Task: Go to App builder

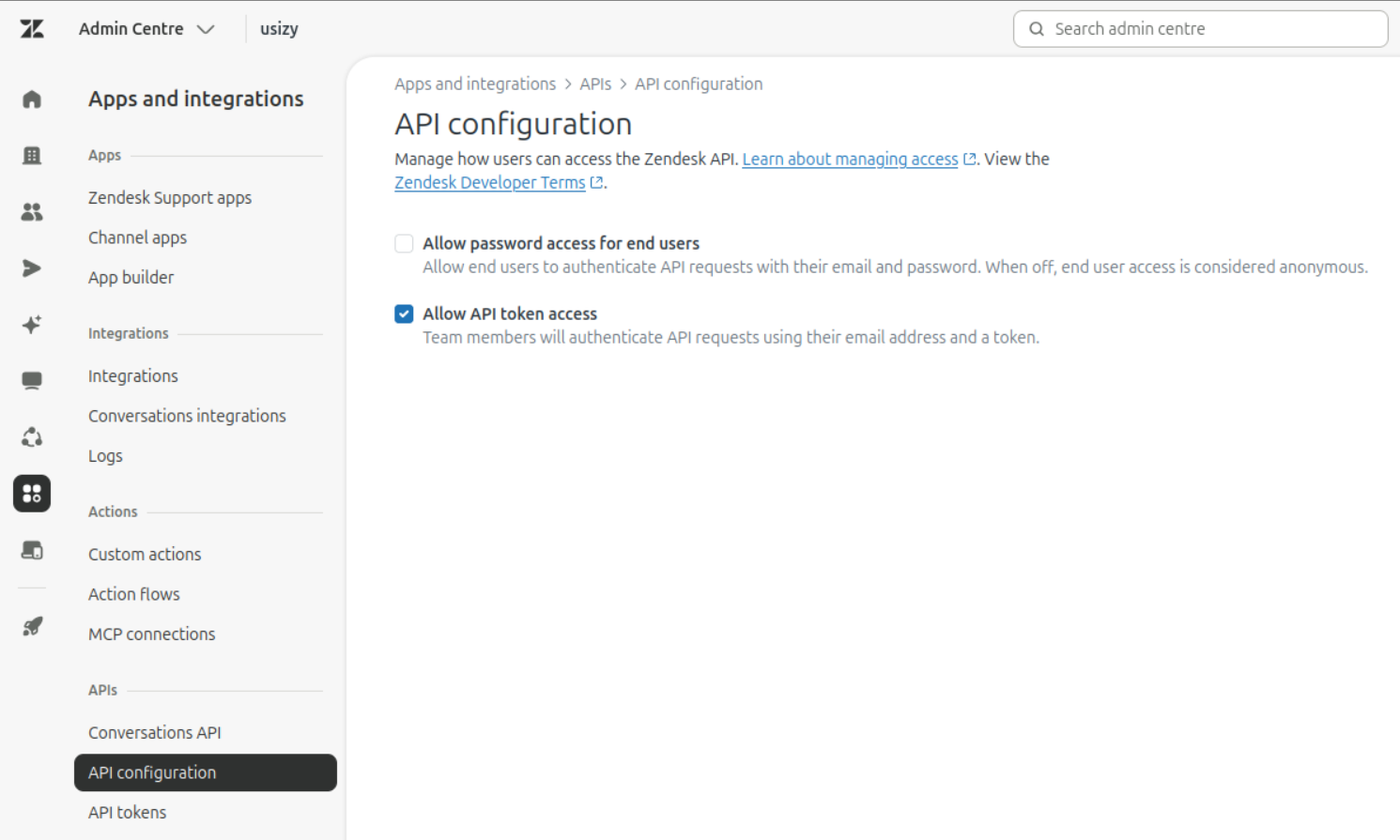Action: 131,278
